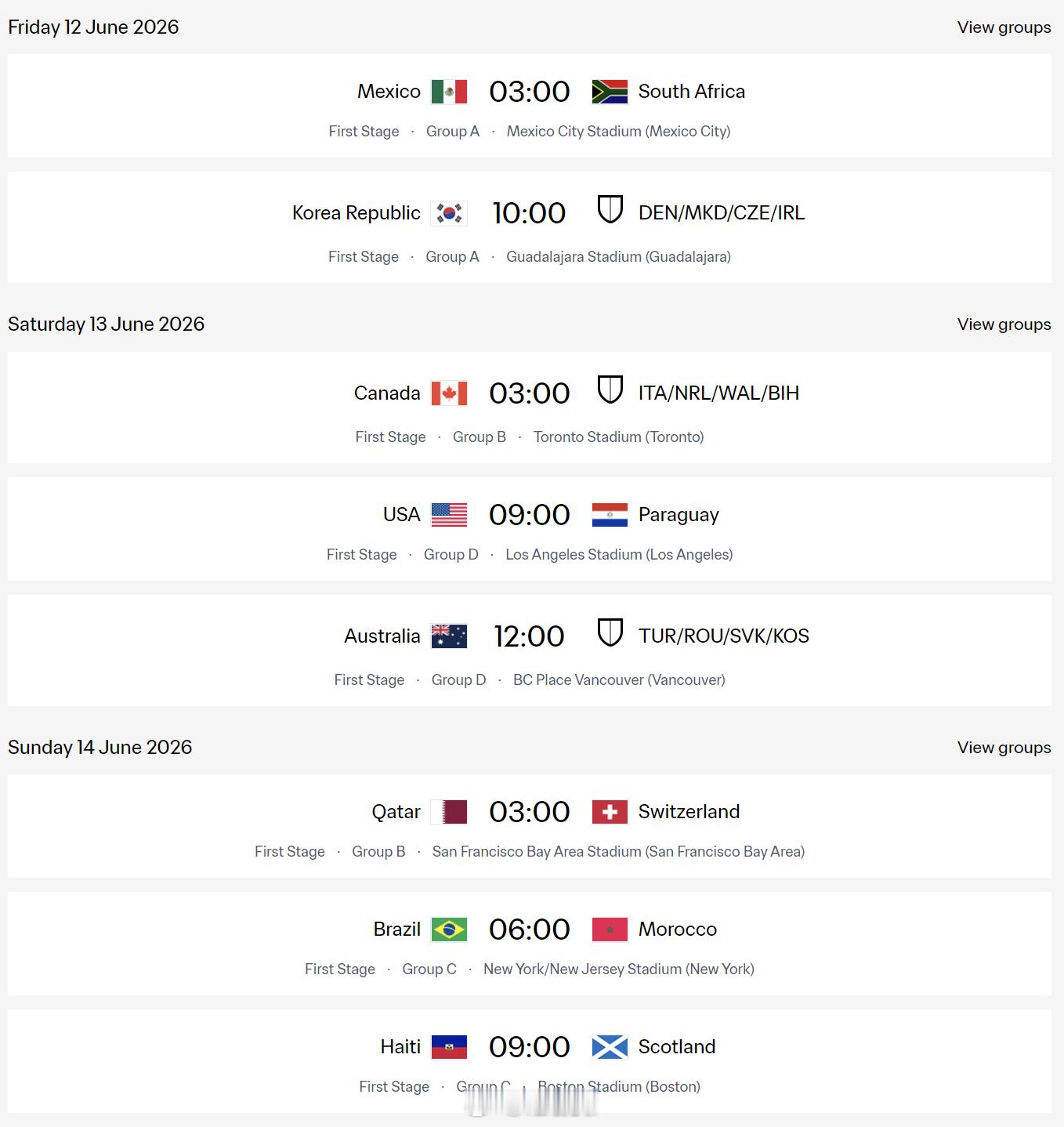Click the Brazil flag icon
The image size is (1064, 1127).
[x=449, y=930]
